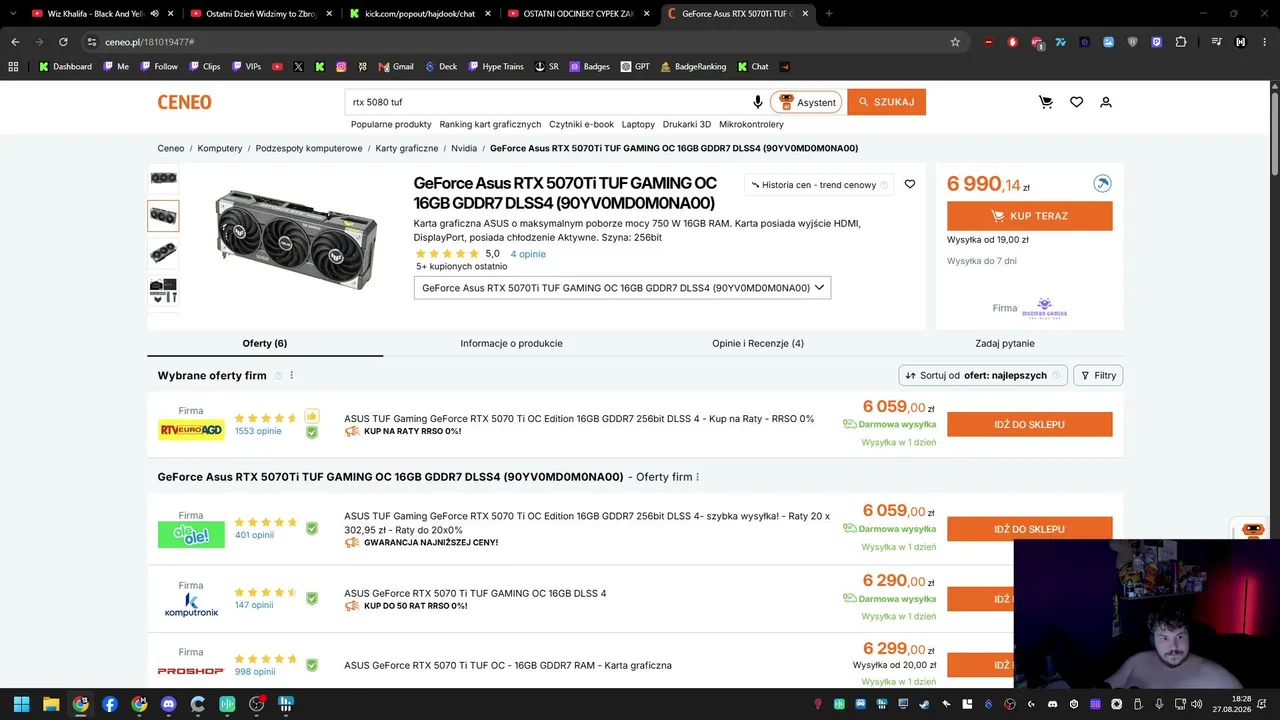The width and height of the screenshot is (1280, 720).
Task: Open the 'Oferty (6)' tab
Action: (x=265, y=343)
